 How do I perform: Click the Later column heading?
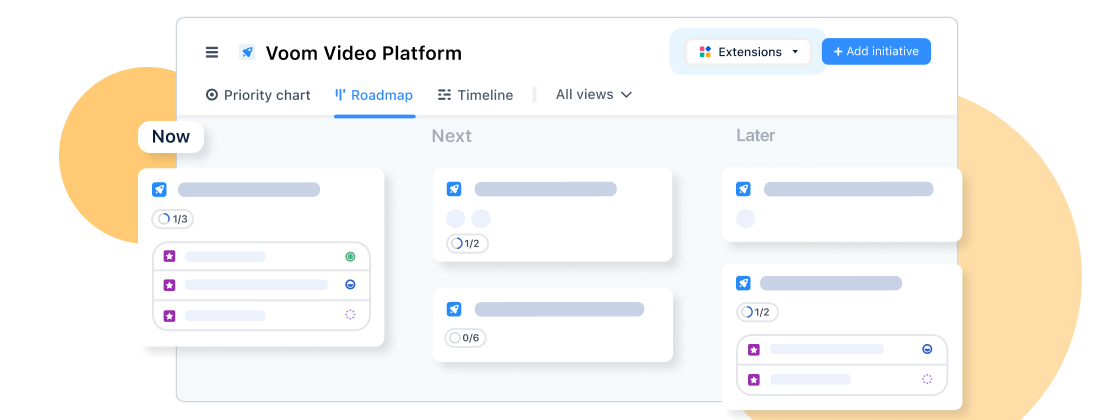(755, 136)
